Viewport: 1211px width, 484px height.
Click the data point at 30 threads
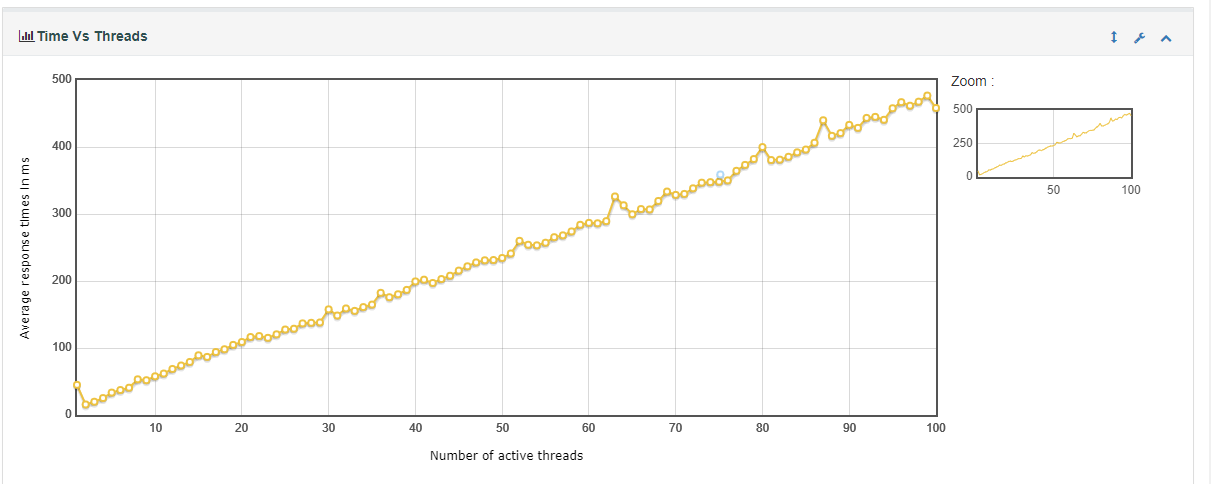328,310
